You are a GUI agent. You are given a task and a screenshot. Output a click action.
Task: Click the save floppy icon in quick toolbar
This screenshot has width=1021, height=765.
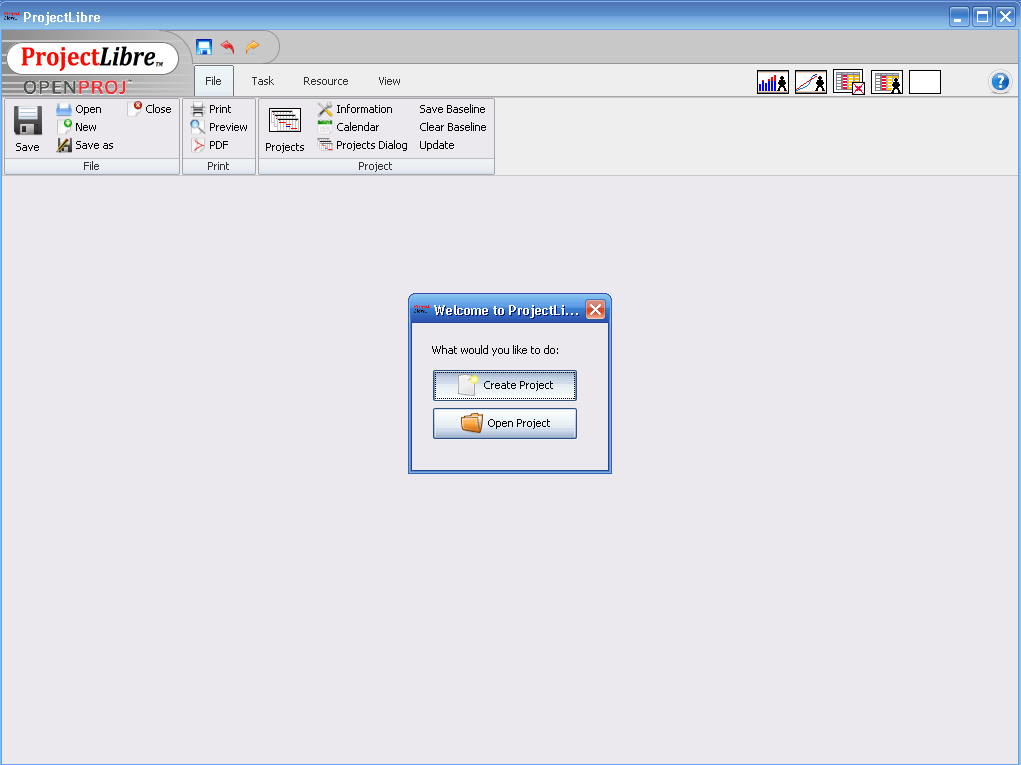tap(204, 47)
